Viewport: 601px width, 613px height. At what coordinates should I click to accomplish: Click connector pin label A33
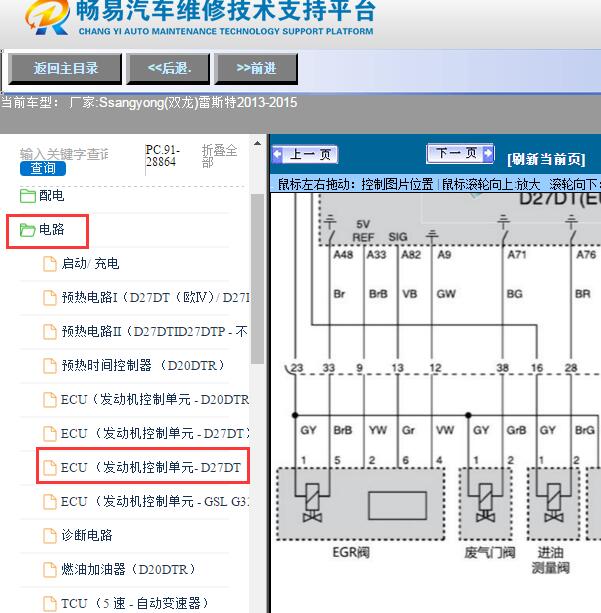click(x=376, y=255)
